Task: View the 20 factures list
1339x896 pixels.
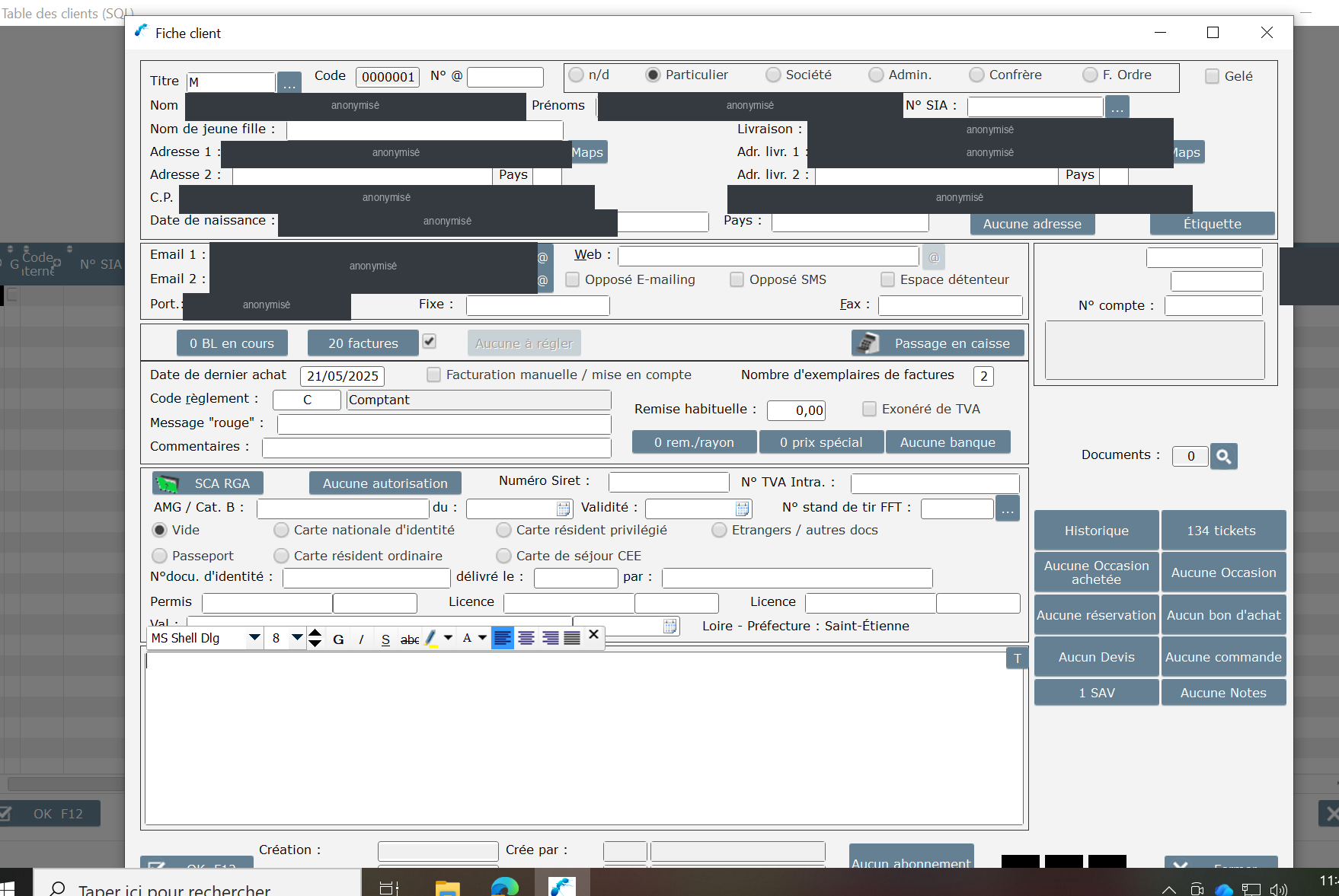Action: click(x=363, y=343)
